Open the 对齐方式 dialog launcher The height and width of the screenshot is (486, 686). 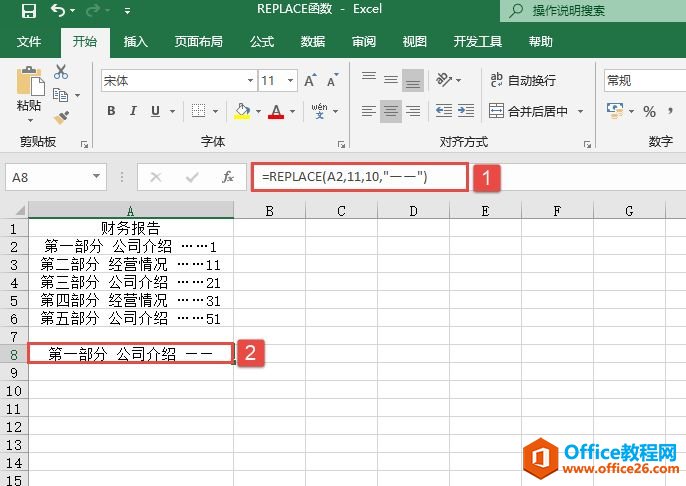coord(587,144)
